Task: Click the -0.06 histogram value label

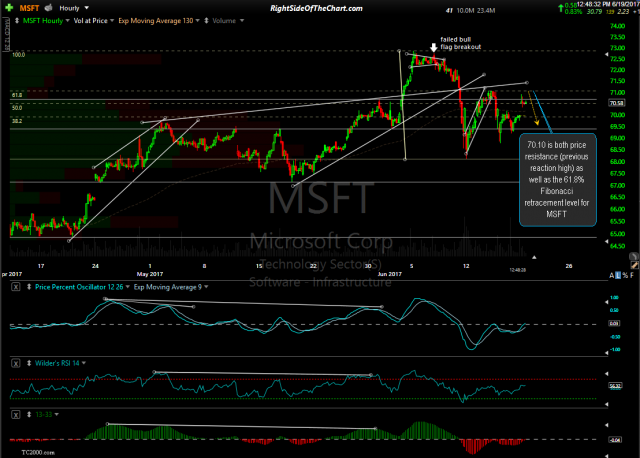Action: [x=615, y=440]
